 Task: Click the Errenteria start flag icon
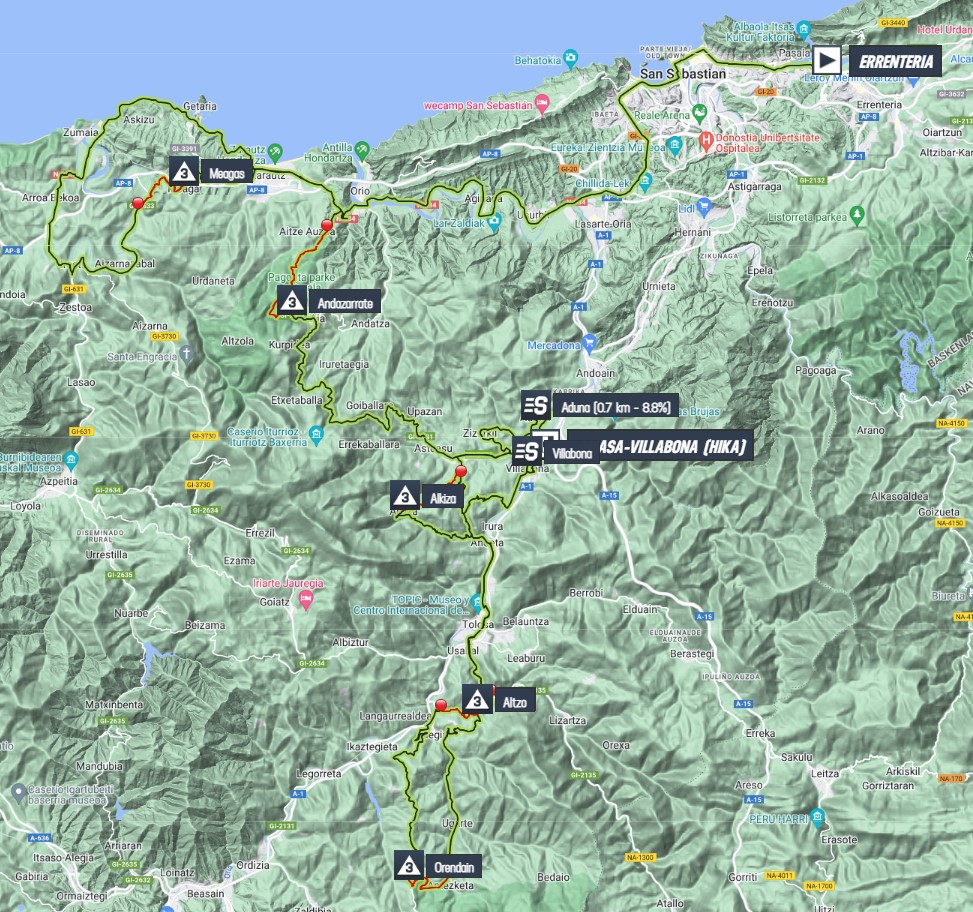pyautogui.click(x=827, y=60)
